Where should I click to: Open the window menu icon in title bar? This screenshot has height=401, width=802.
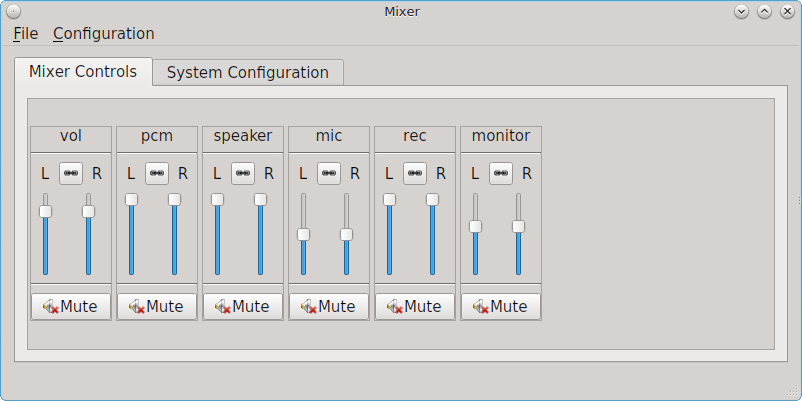tap(13, 11)
